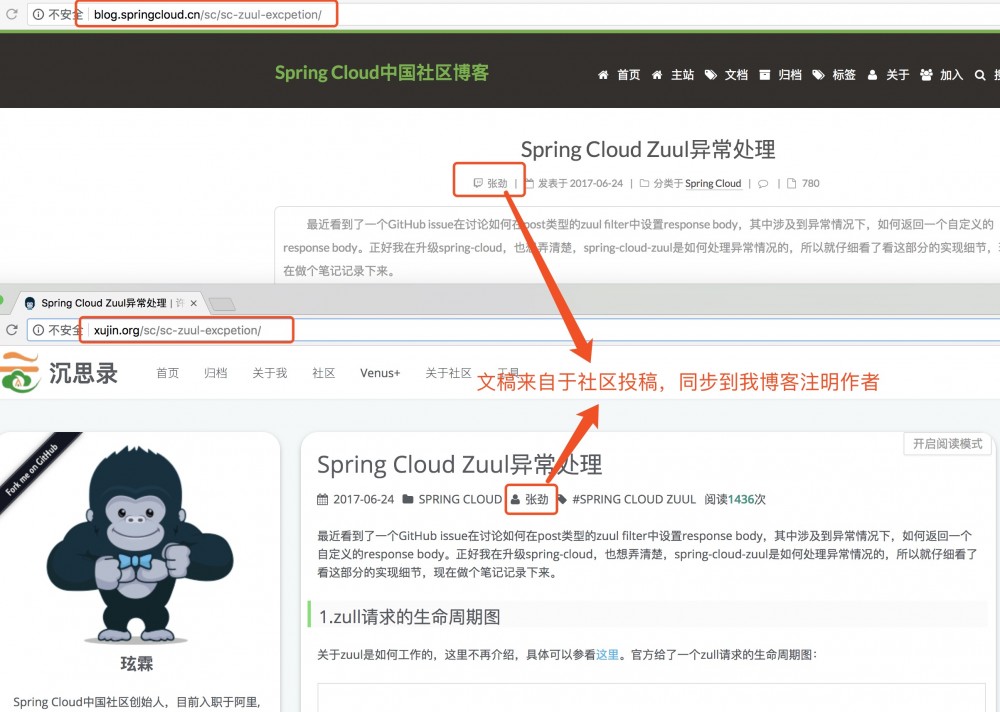
Task: Click the 沉思录 site logo
Action: [x=59, y=373]
